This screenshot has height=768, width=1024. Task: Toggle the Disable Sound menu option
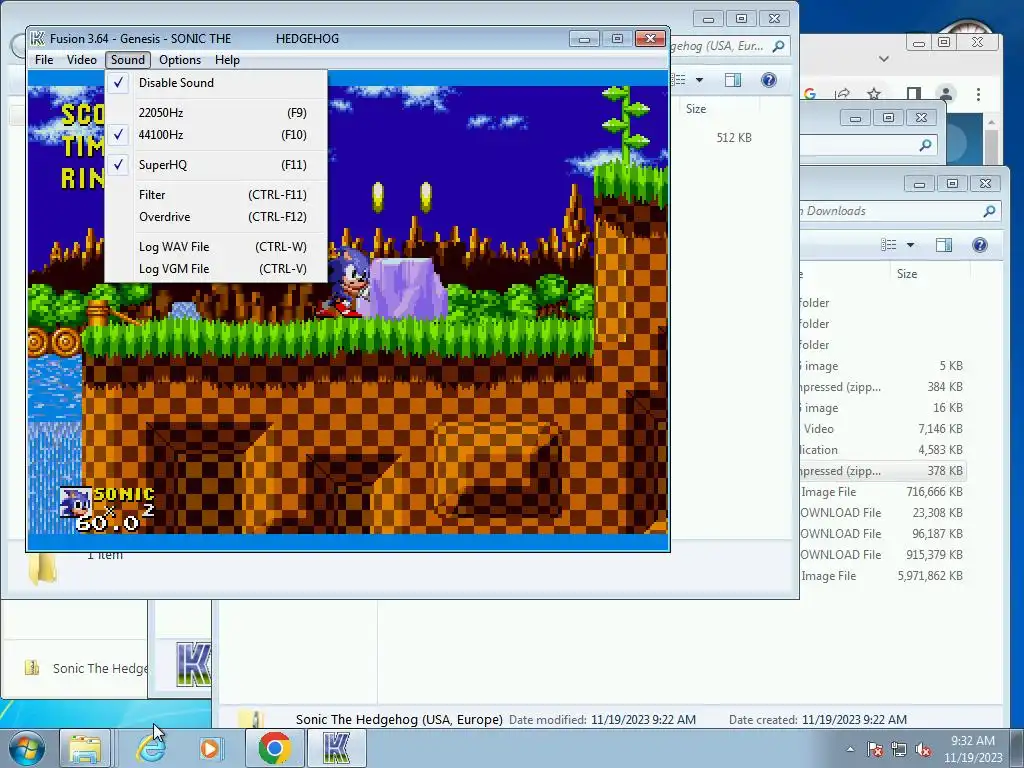click(216, 83)
